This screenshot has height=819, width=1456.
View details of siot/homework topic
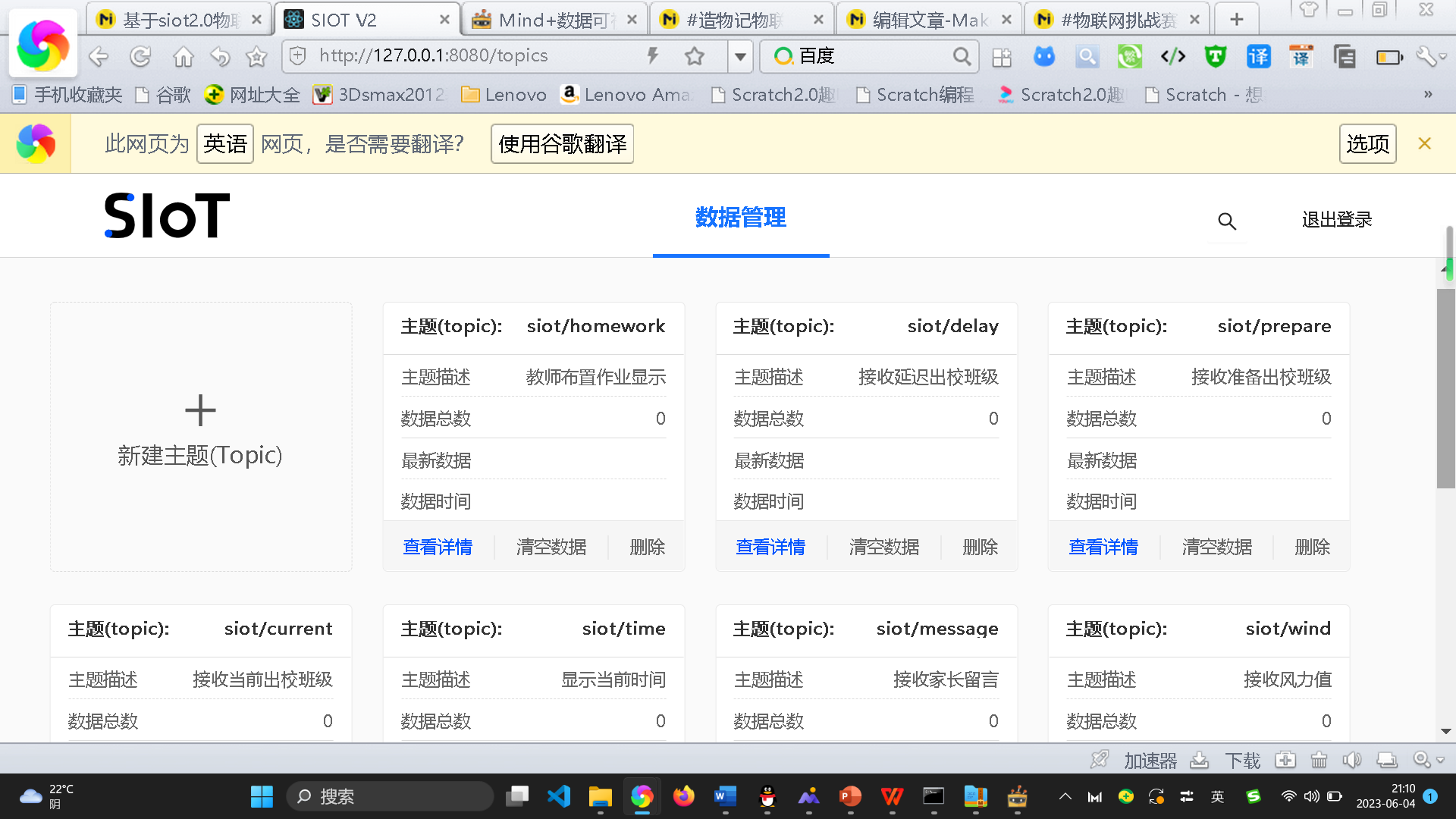coord(438,547)
